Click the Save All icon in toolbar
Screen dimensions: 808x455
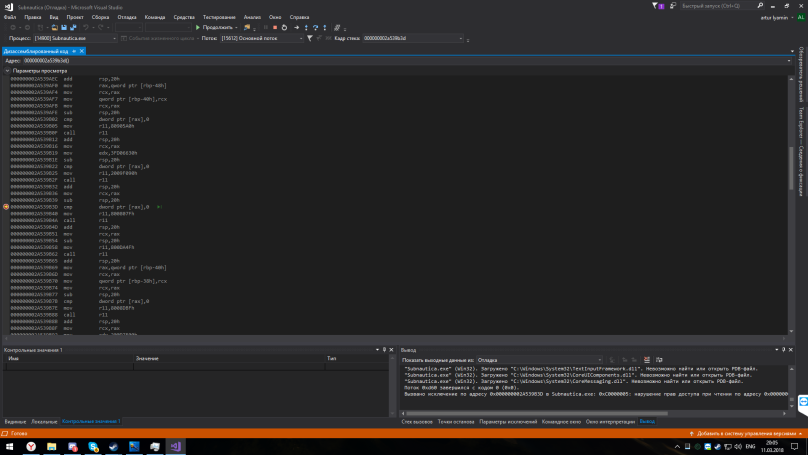[73, 27]
